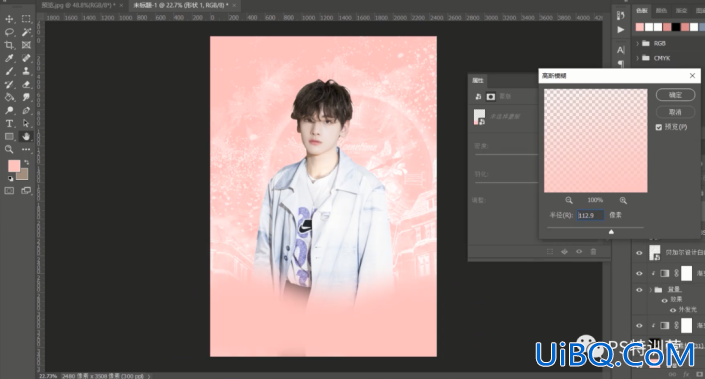The image size is (705, 379).
Task: Select the Dodge tool
Action: tap(9, 110)
